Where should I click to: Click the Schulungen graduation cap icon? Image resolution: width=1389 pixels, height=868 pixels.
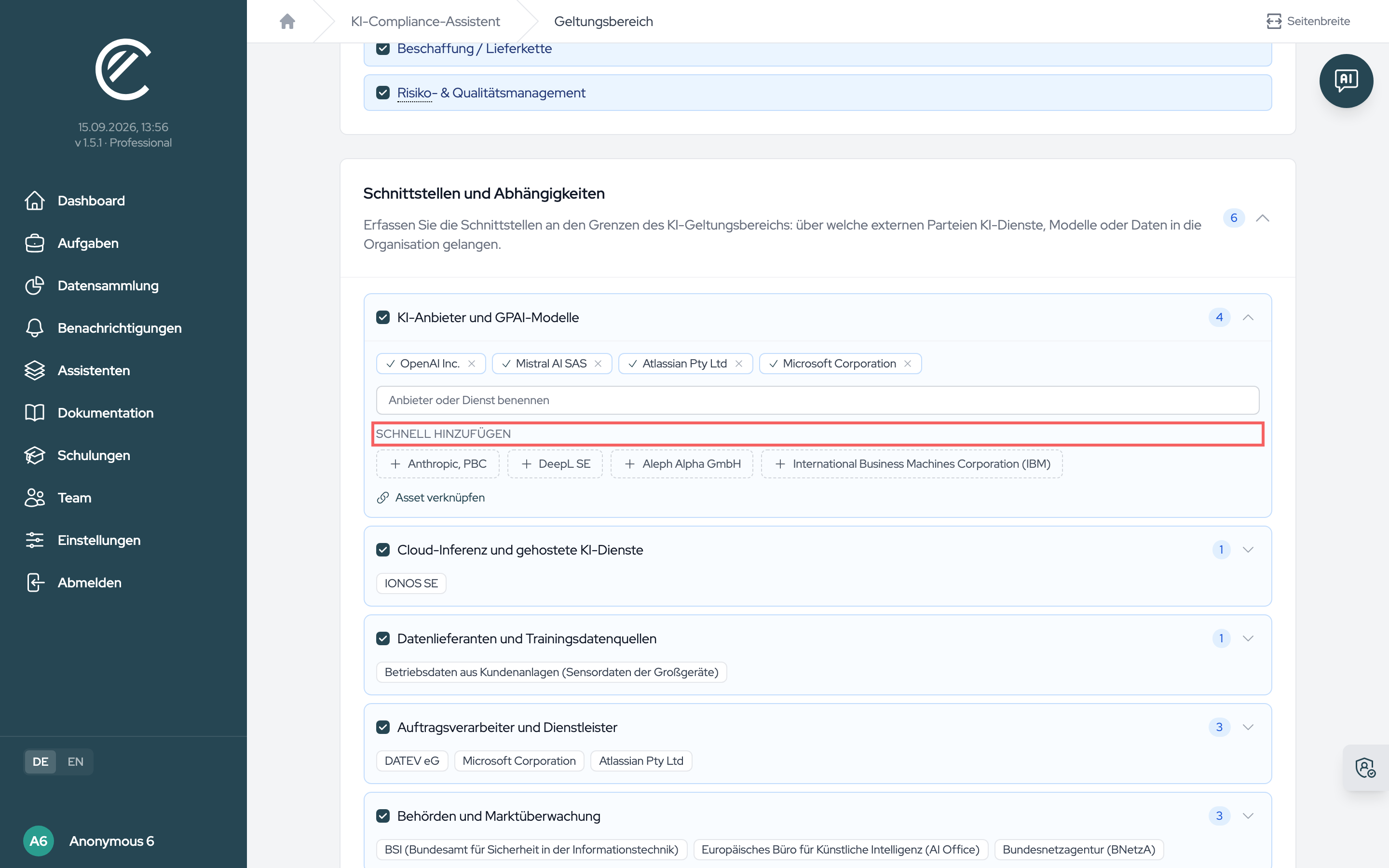(34, 455)
